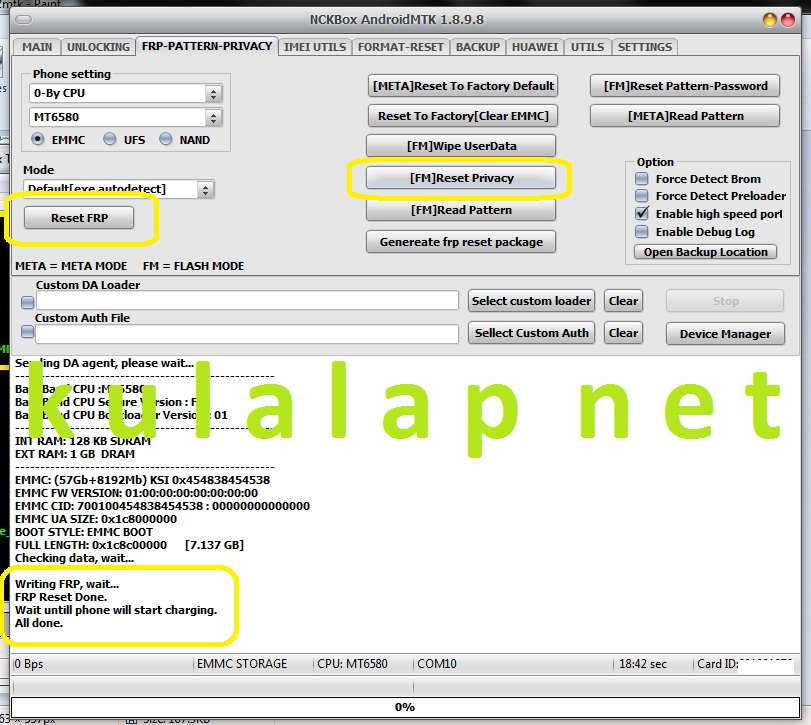The width and height of the screenshot is (811, 725).
Task: Click the [FM]Wipe UserData button
Action: click(461, 146)
